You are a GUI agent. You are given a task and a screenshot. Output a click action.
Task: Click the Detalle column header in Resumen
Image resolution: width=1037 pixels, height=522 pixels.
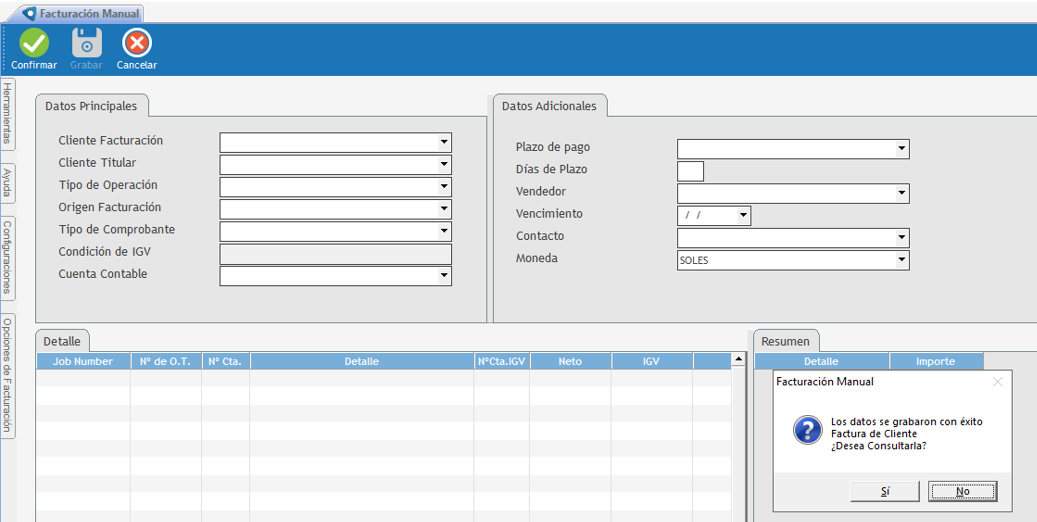(x=821, y=361)
